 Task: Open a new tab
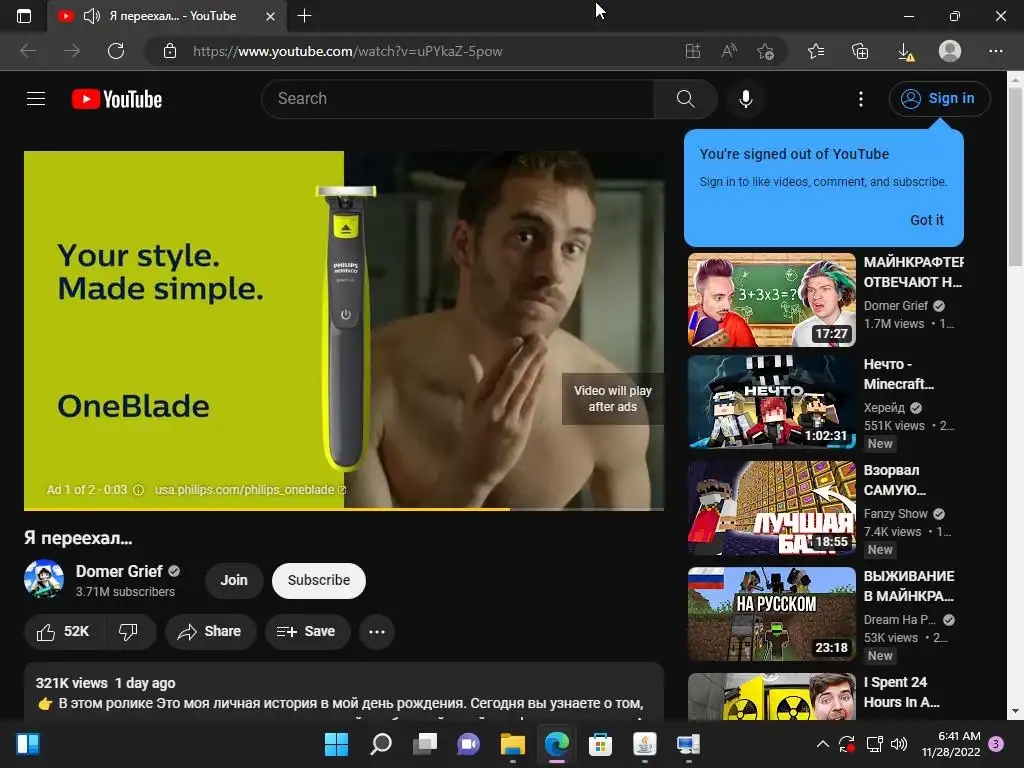tap(304, 16)
